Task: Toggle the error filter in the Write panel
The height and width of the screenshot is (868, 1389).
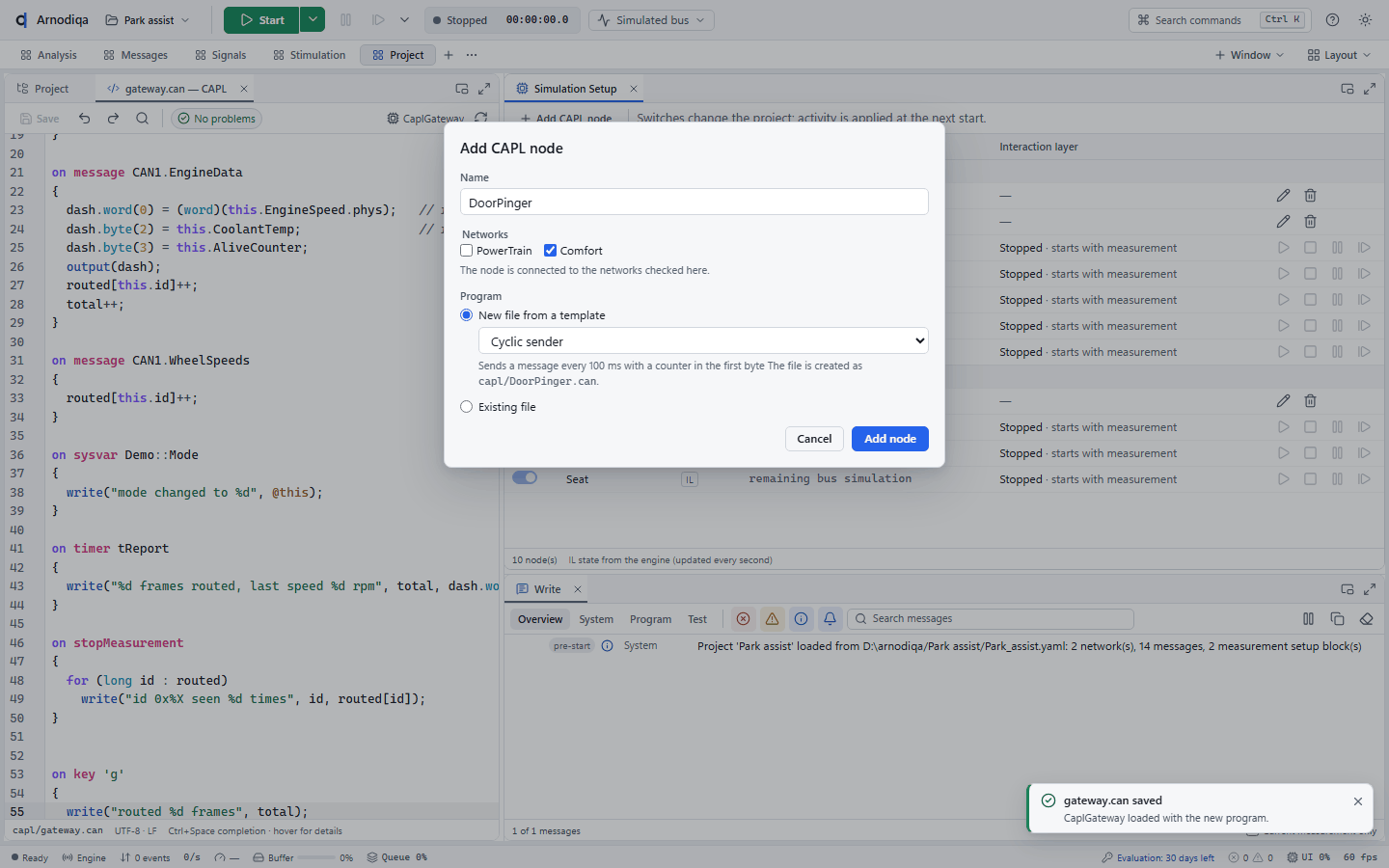Action: pos(743,619)
